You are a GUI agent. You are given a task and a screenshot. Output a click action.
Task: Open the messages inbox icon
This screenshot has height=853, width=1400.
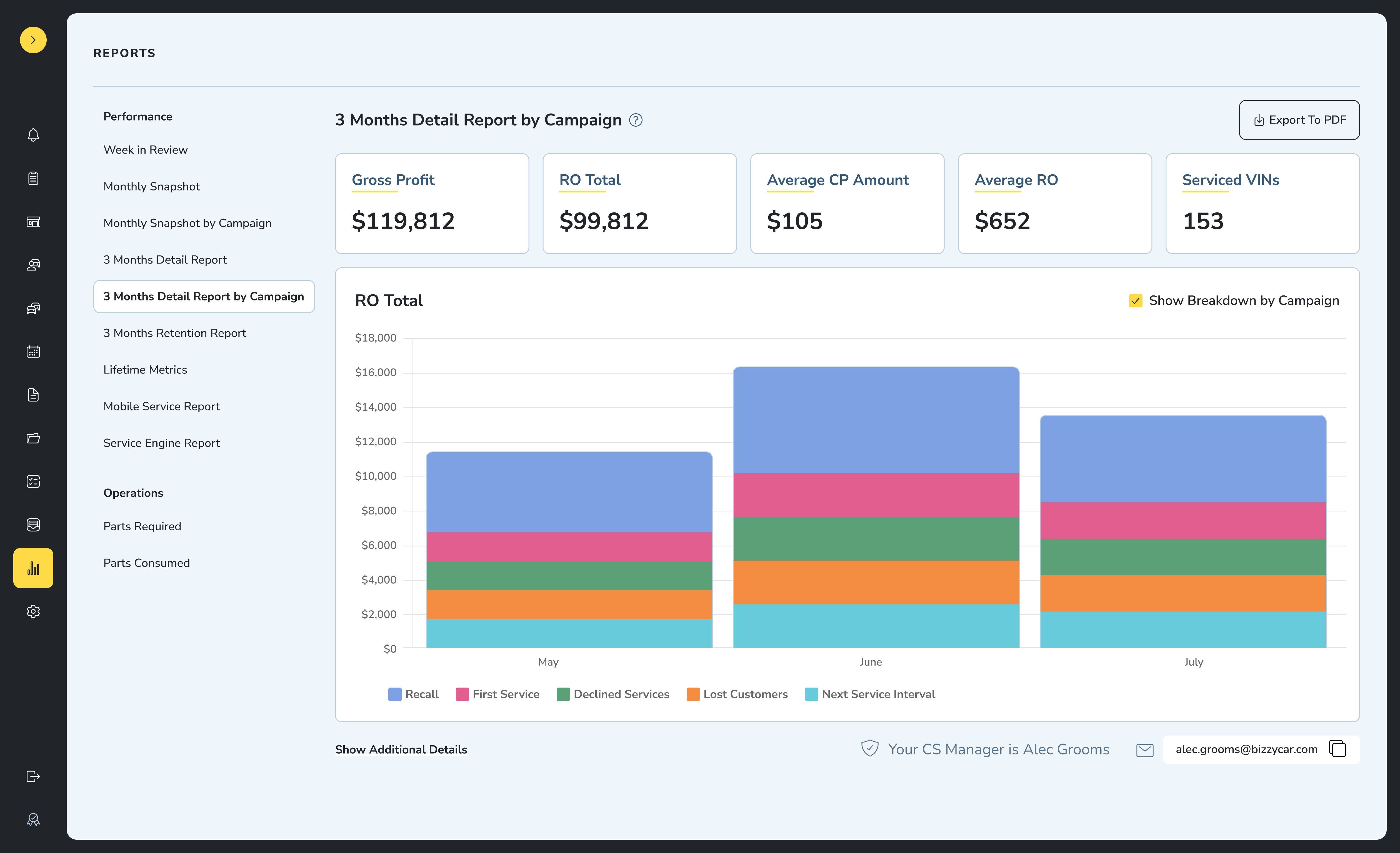tap(33, 524)
